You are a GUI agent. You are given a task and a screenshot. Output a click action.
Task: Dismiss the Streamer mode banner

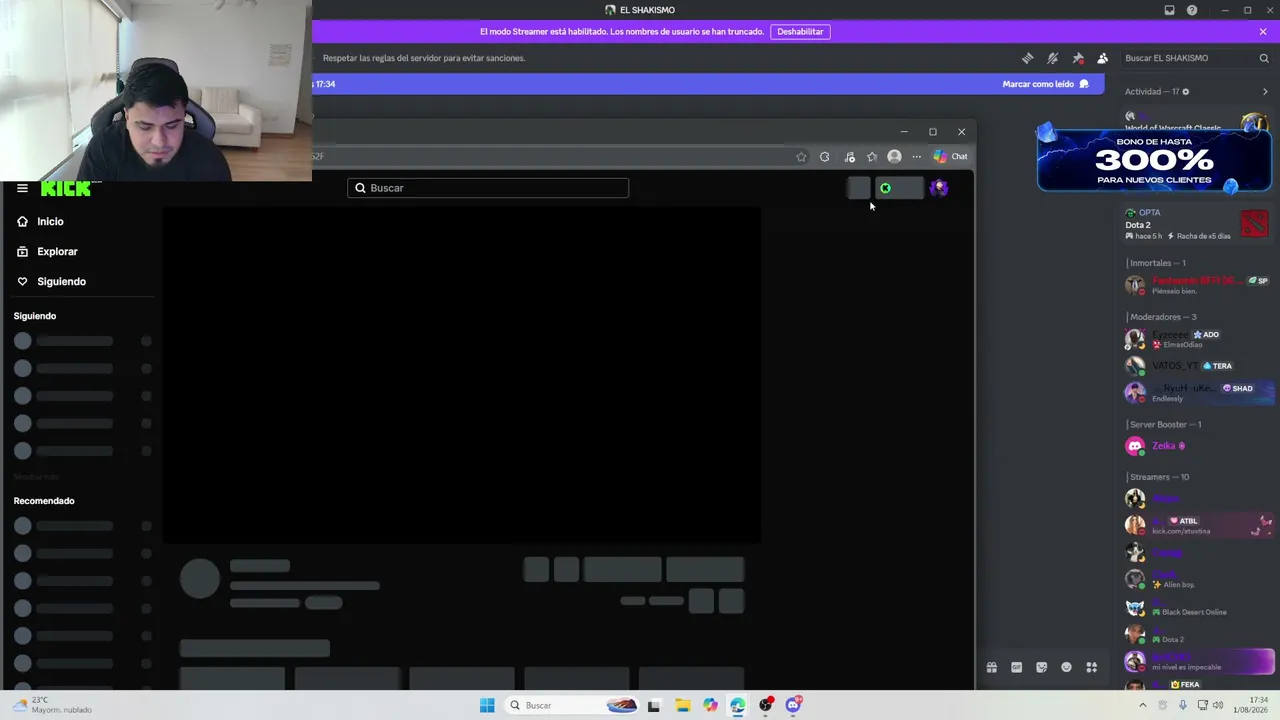tap(1263, 32)
